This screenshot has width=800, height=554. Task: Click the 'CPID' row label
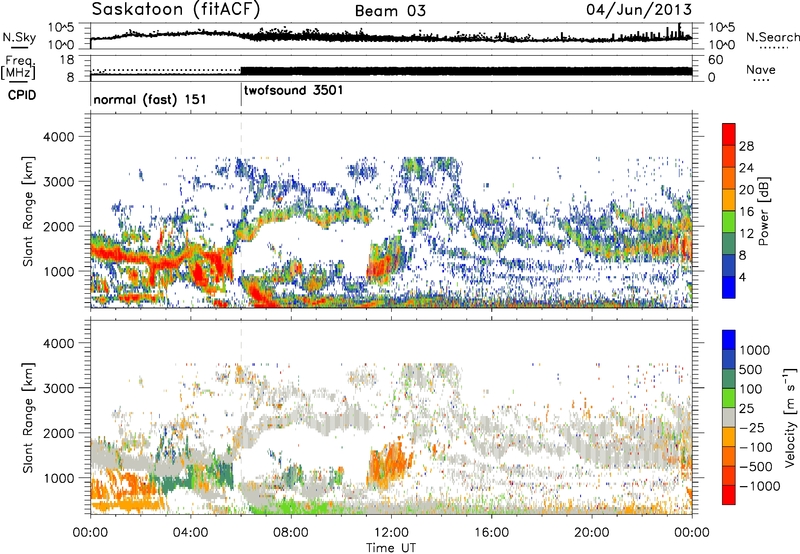pos(22,95)
